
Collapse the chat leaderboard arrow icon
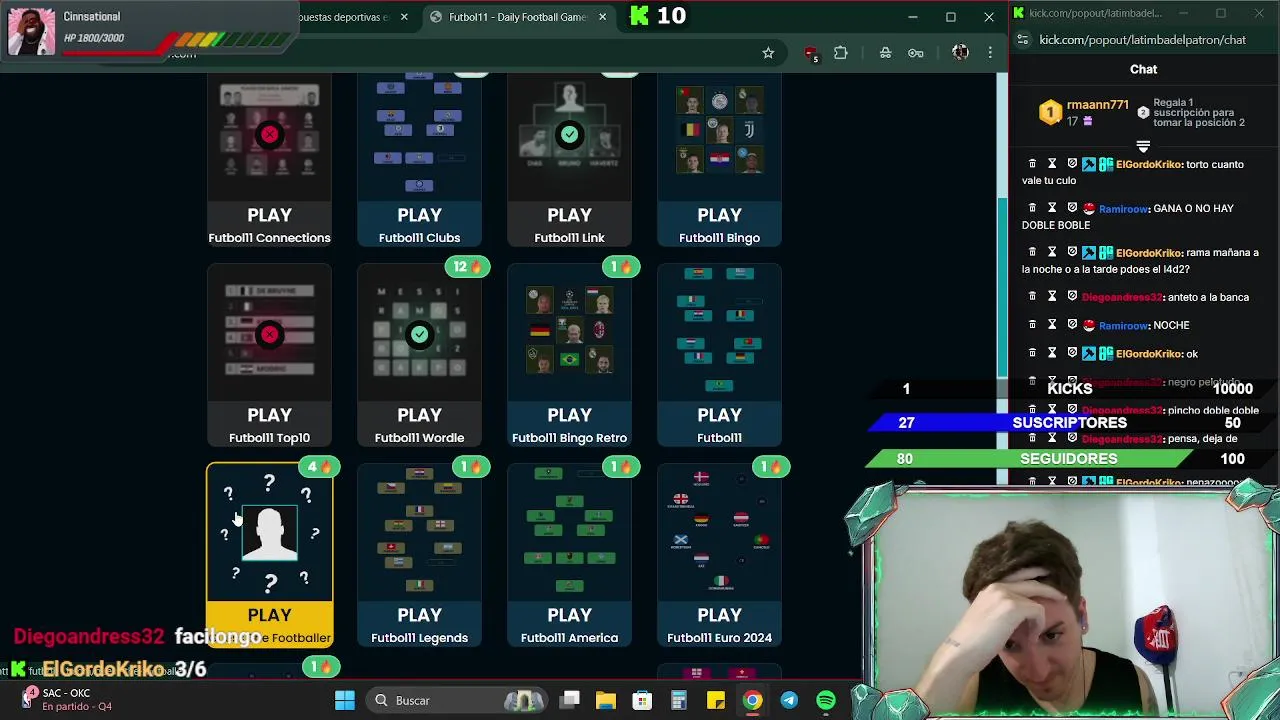point(1143,146)
